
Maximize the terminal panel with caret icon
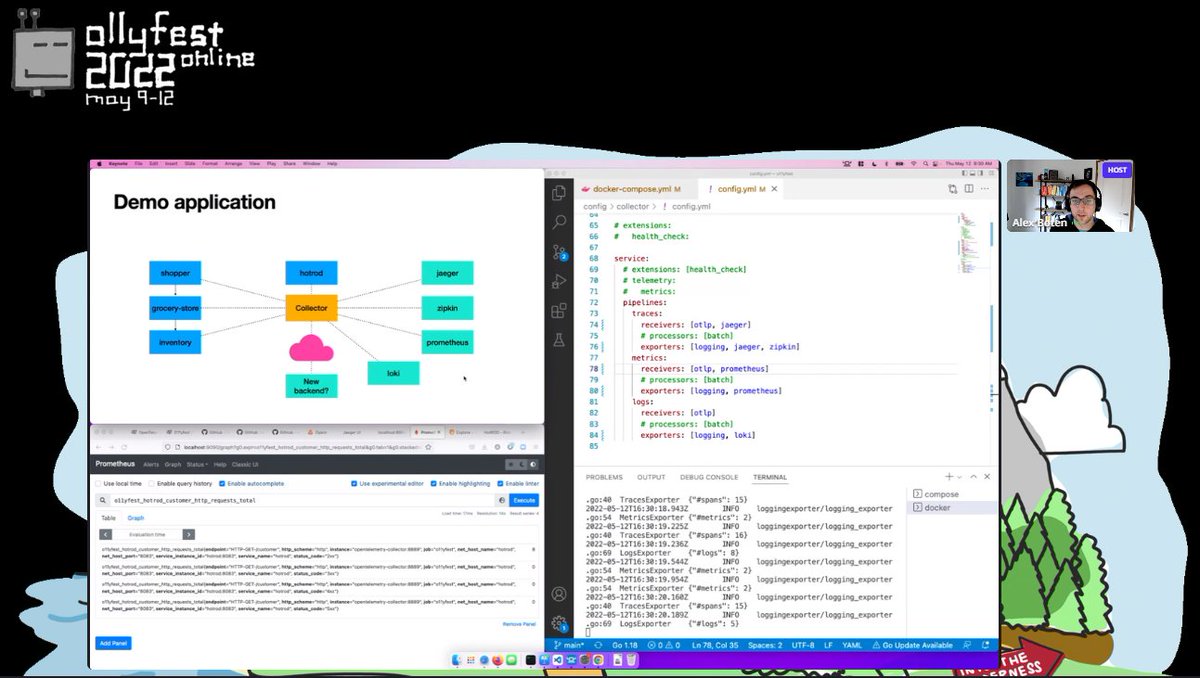976,477
